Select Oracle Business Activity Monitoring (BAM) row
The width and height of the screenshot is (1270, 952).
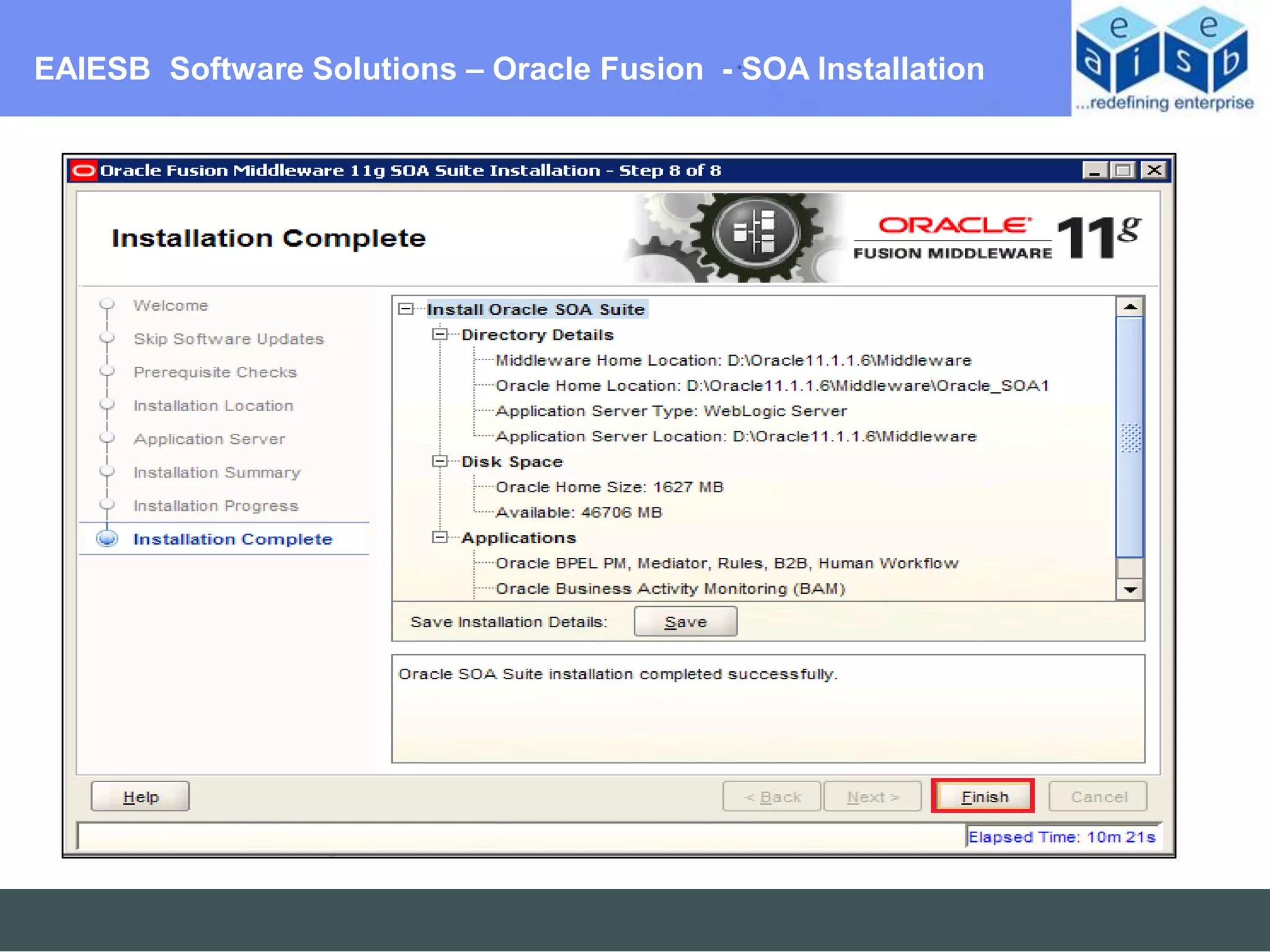pos(670,589)
